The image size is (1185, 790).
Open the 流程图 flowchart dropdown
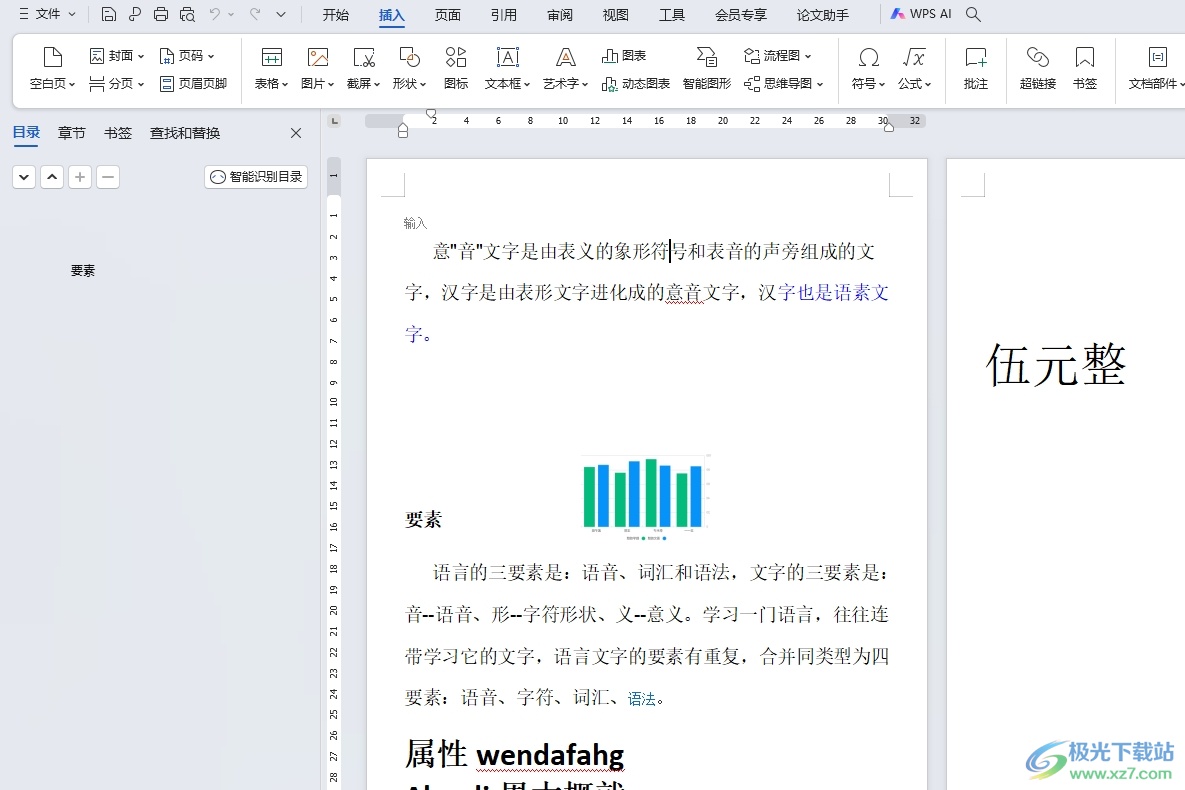778,56
